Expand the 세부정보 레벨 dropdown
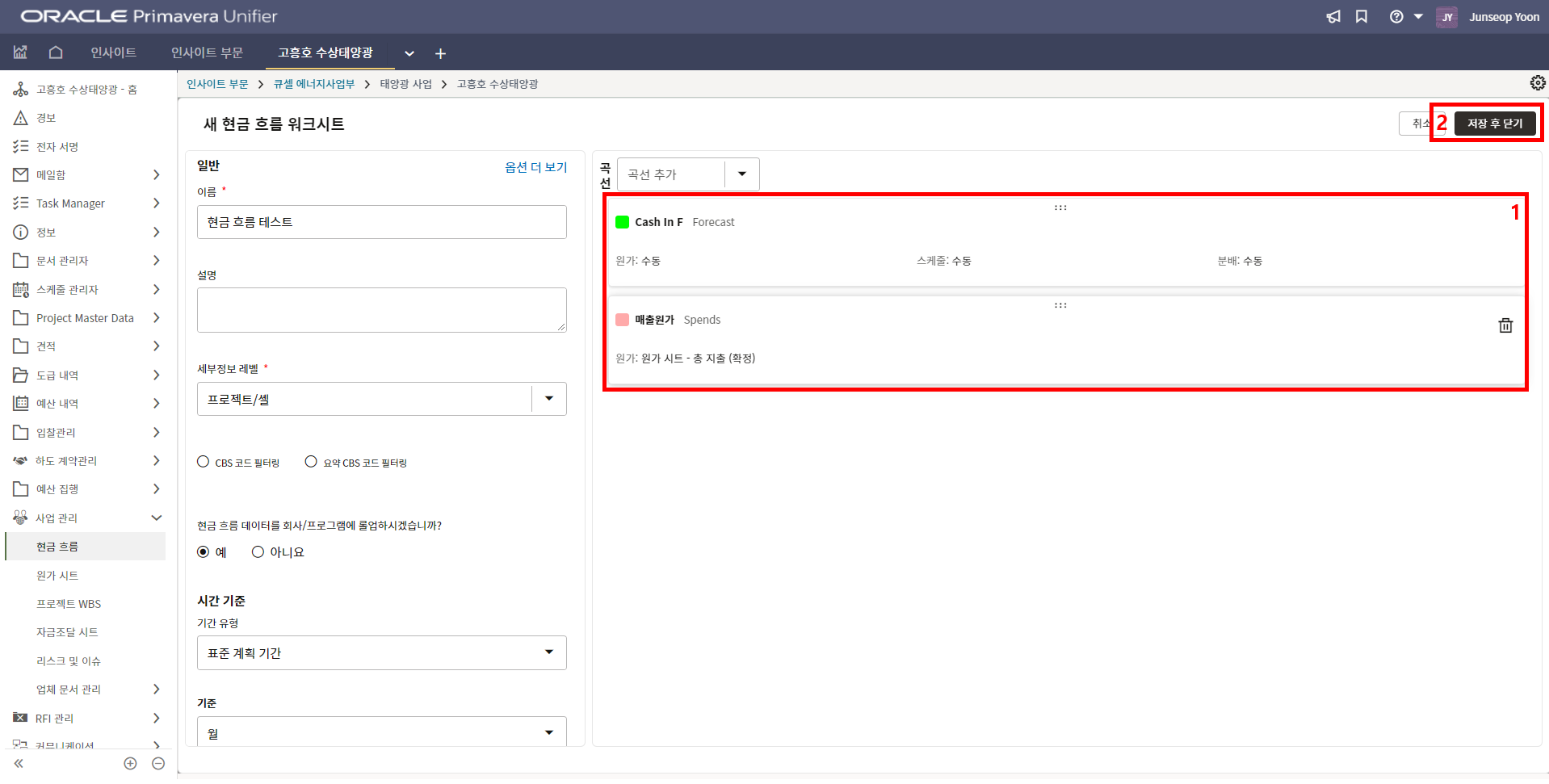 pos(549,399)
